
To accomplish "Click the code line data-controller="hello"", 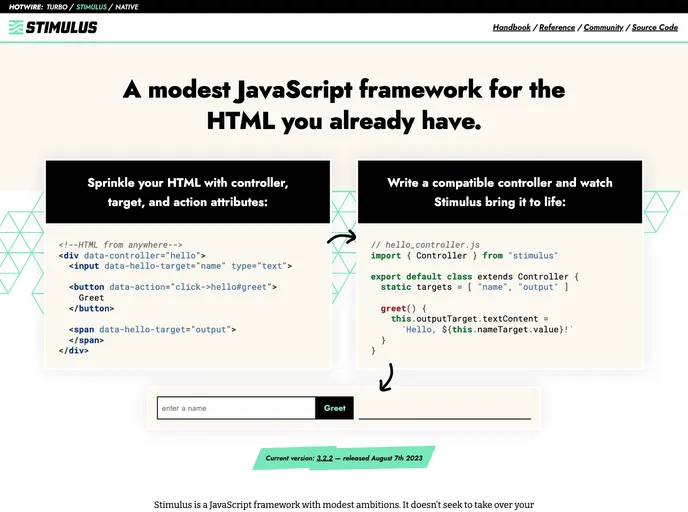I will click(132, 255).
